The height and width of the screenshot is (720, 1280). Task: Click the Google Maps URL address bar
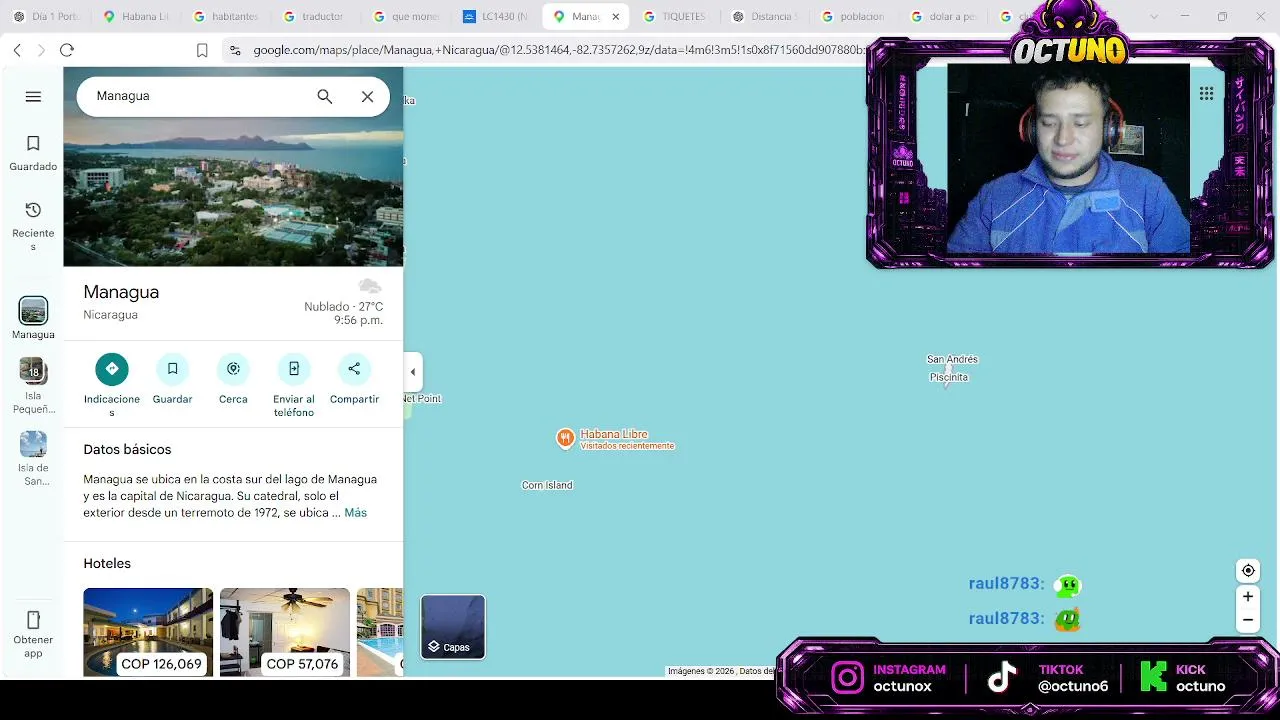(x=558, y=50)
